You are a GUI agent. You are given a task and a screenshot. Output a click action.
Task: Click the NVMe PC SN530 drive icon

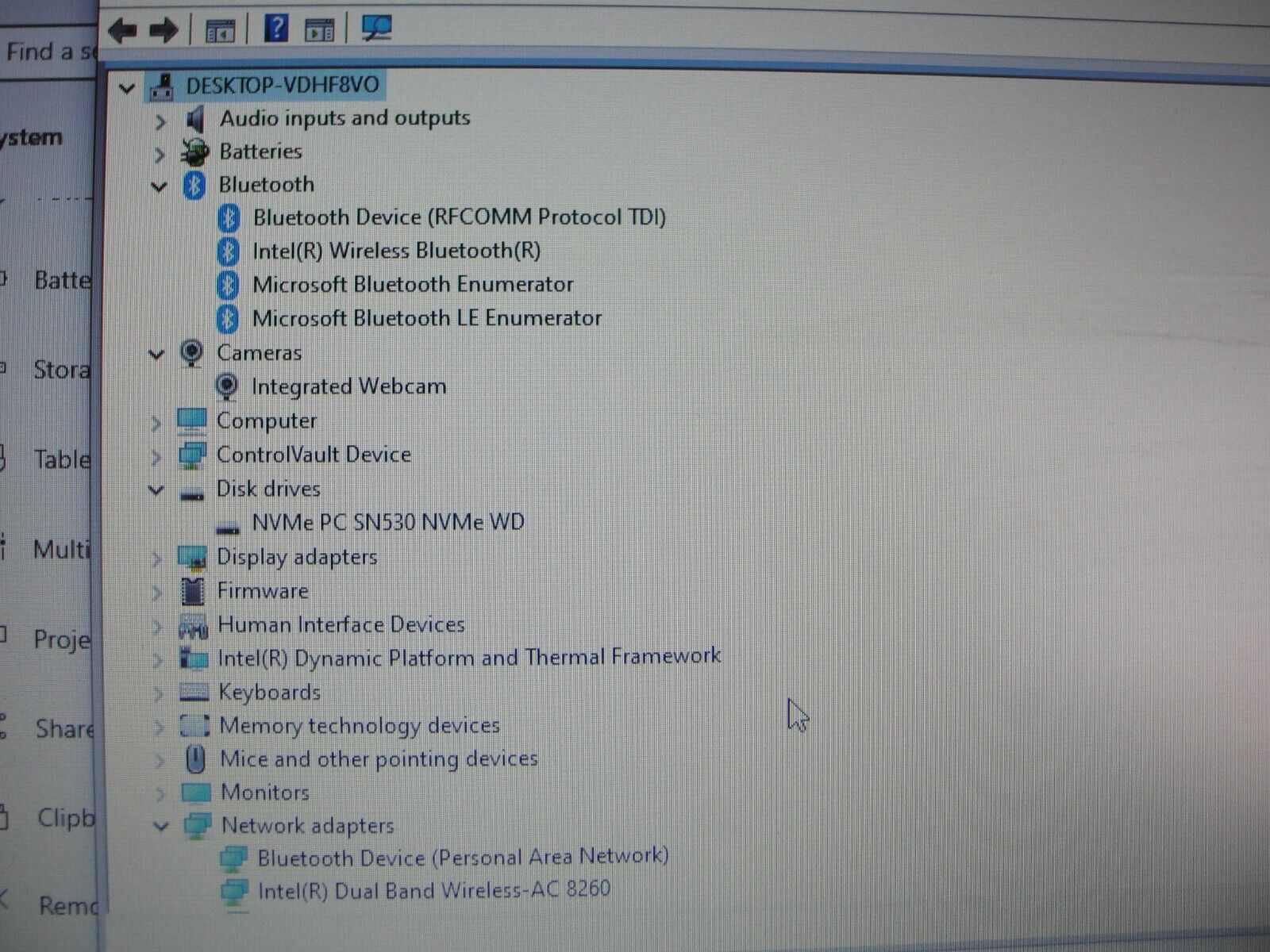point(228,528)
